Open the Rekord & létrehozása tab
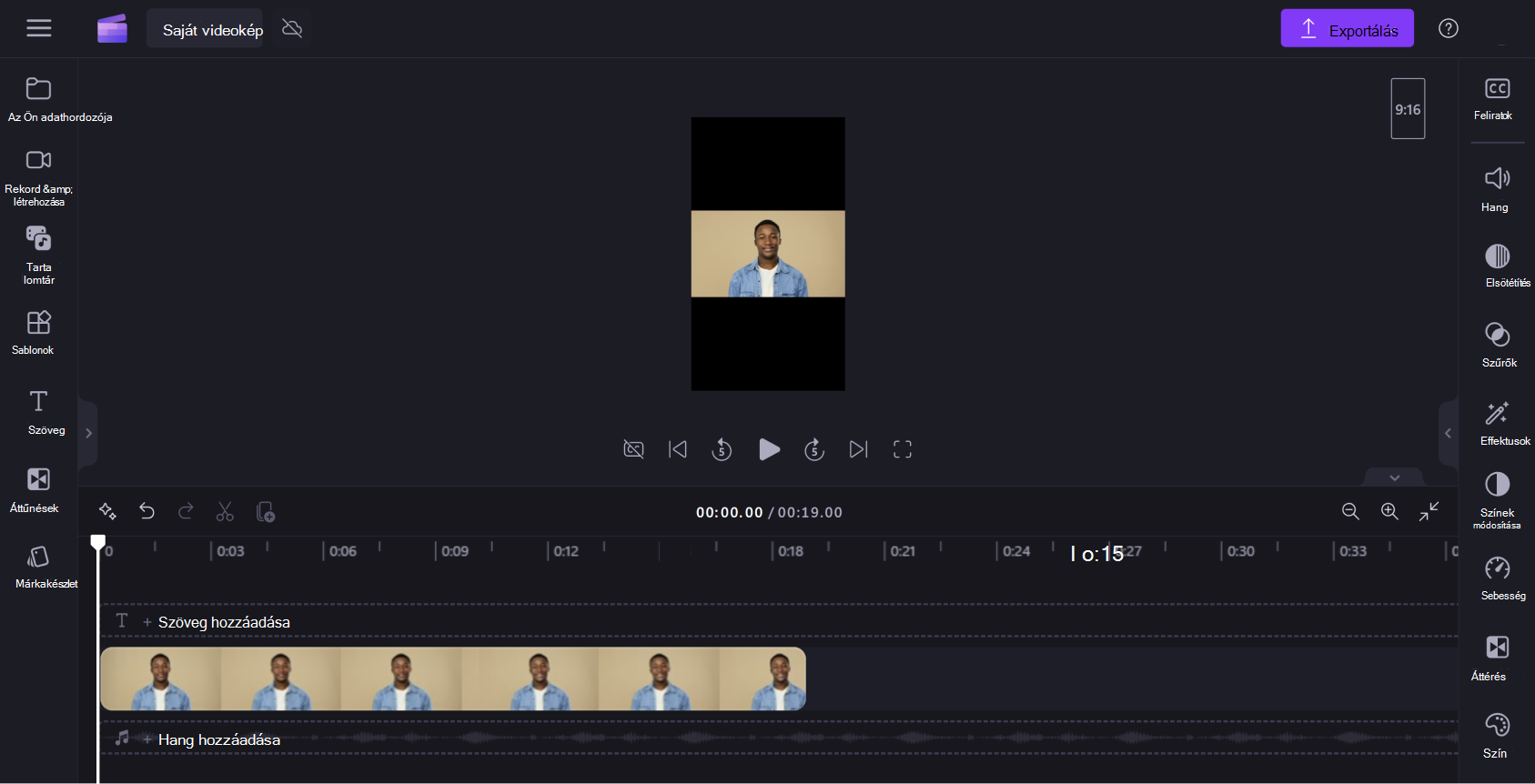Image resolution: width=1535 pixels, height=784 pixels. click(39, 178)
